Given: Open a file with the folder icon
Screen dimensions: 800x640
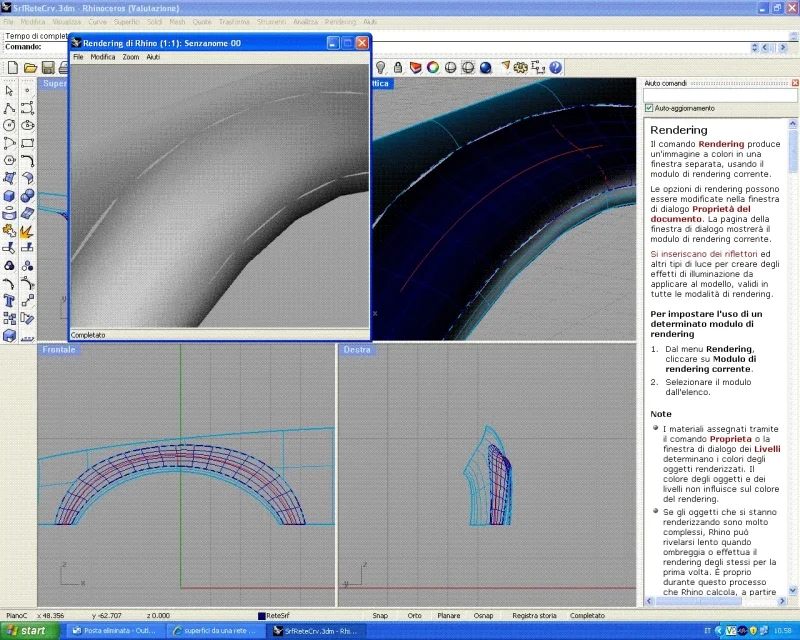Looking at the screenshot, I should pyautogui.click(x=31, y=67).
